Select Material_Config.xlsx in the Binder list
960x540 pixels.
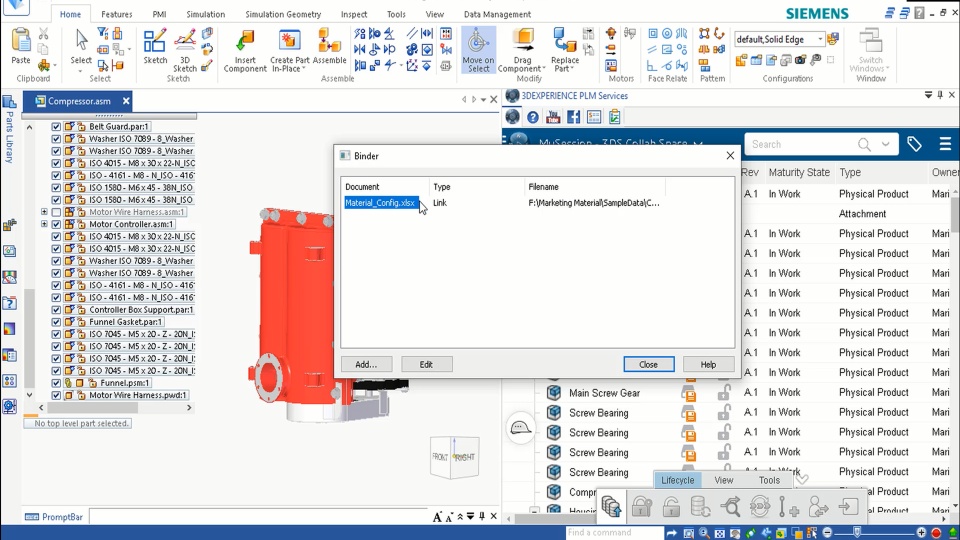(x=380, y=203)
